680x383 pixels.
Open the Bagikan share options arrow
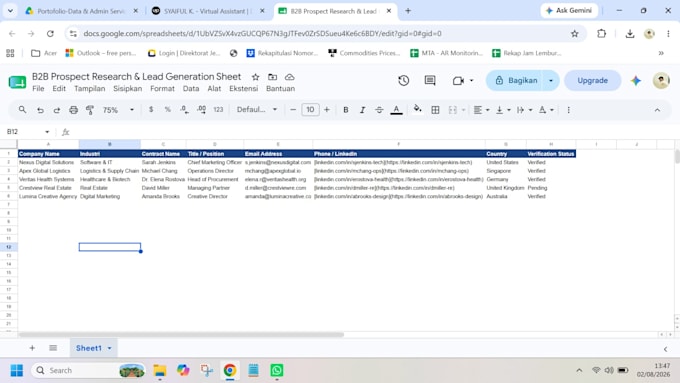[551, 81]
